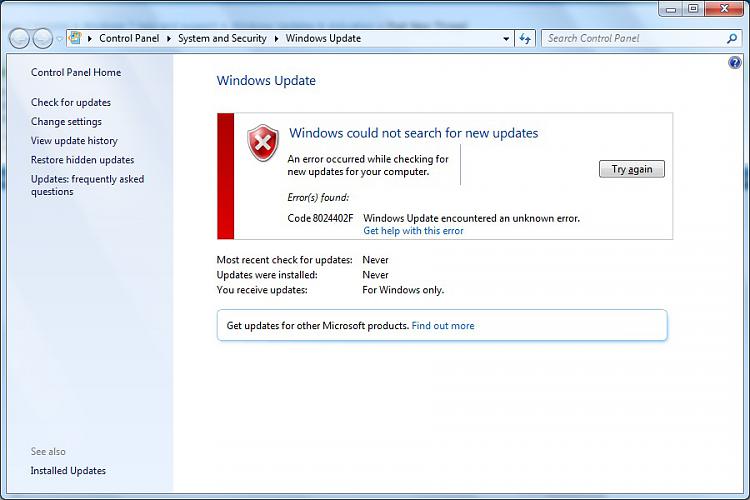Click the Back navigation arrow
This screenshot has height=500, width=750.
coord(19,38)
